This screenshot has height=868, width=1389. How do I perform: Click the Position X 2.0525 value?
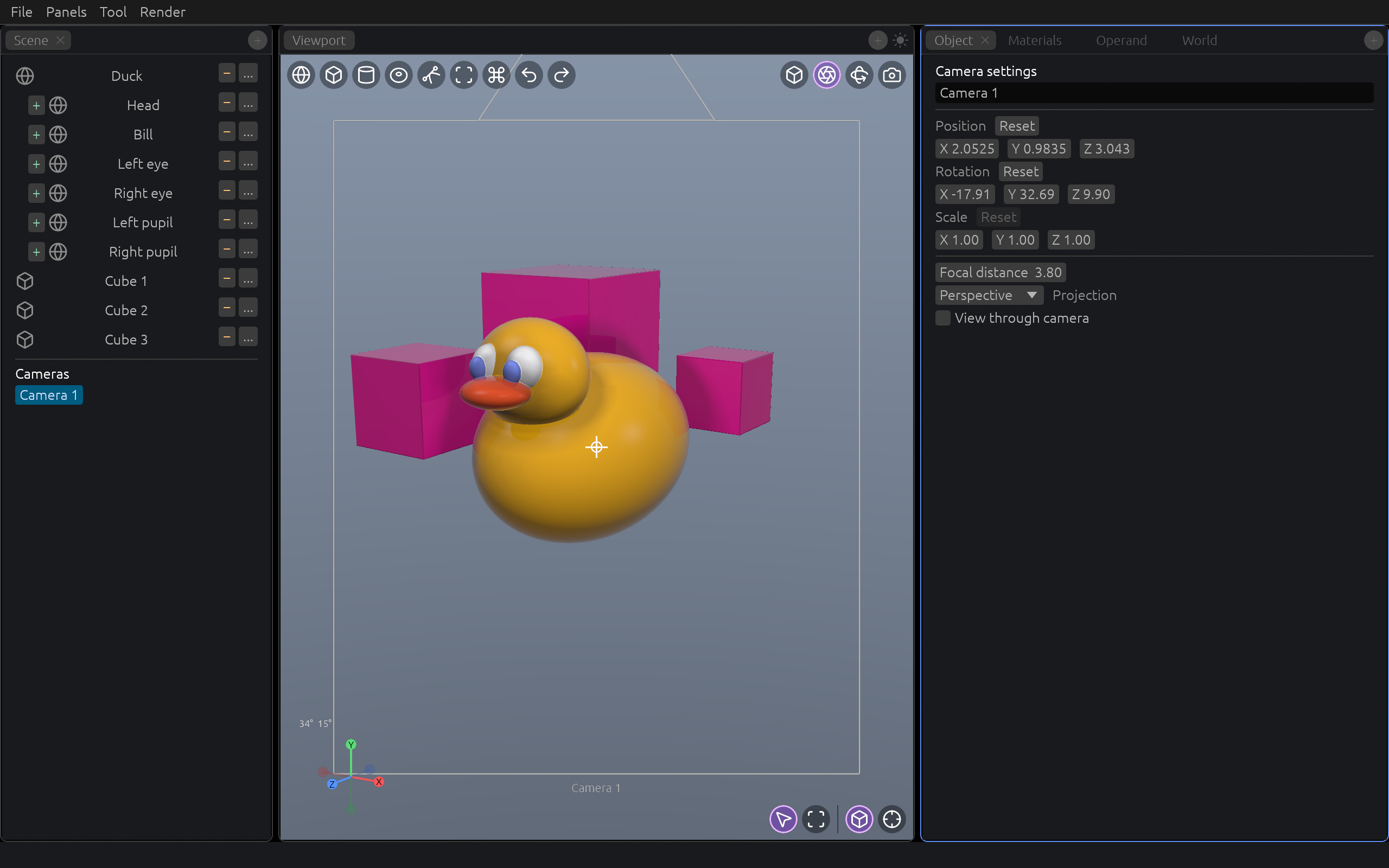tap(966, 149)
